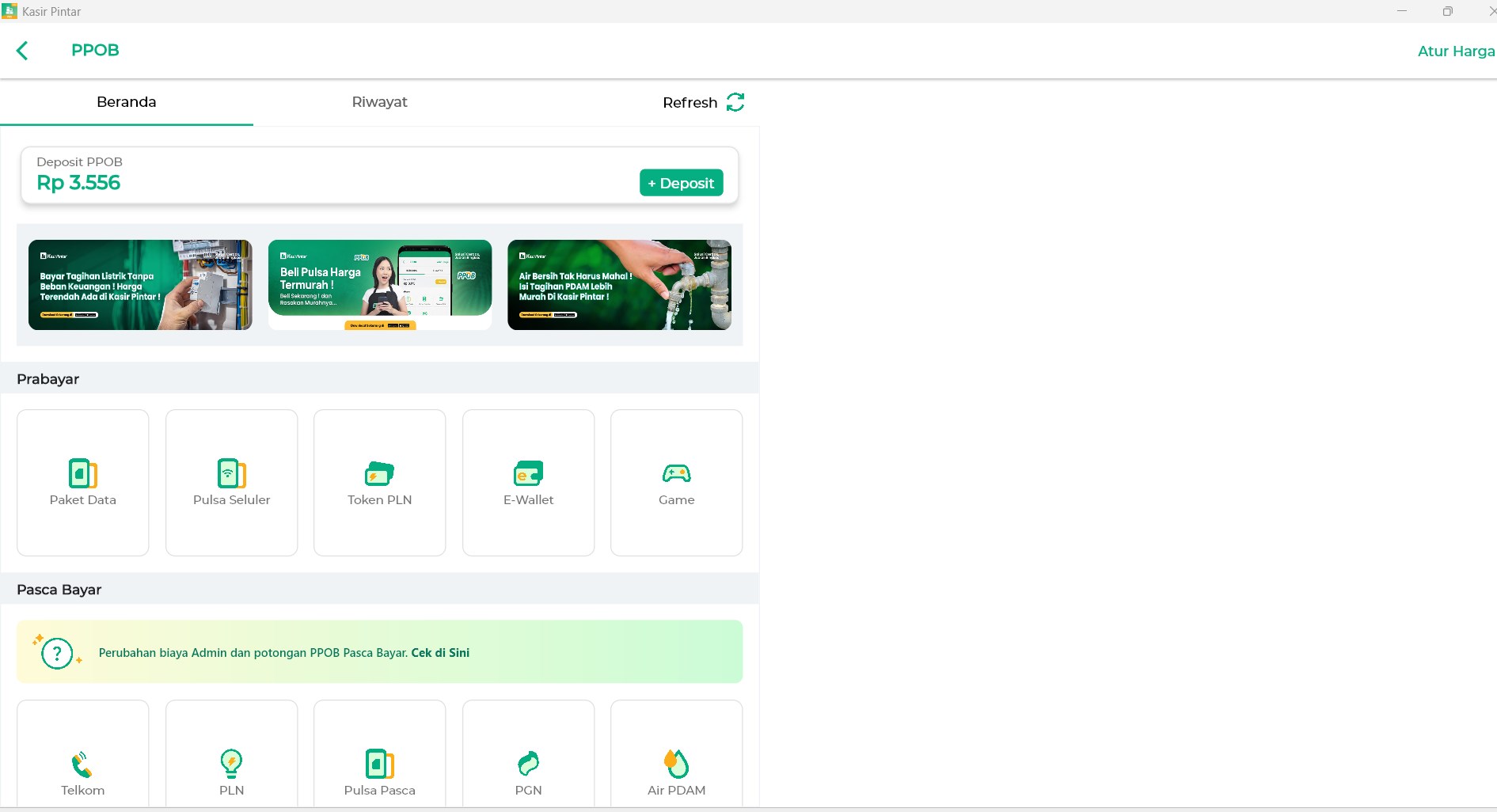Open the Pulsa Seluler icon

(232, 473)
